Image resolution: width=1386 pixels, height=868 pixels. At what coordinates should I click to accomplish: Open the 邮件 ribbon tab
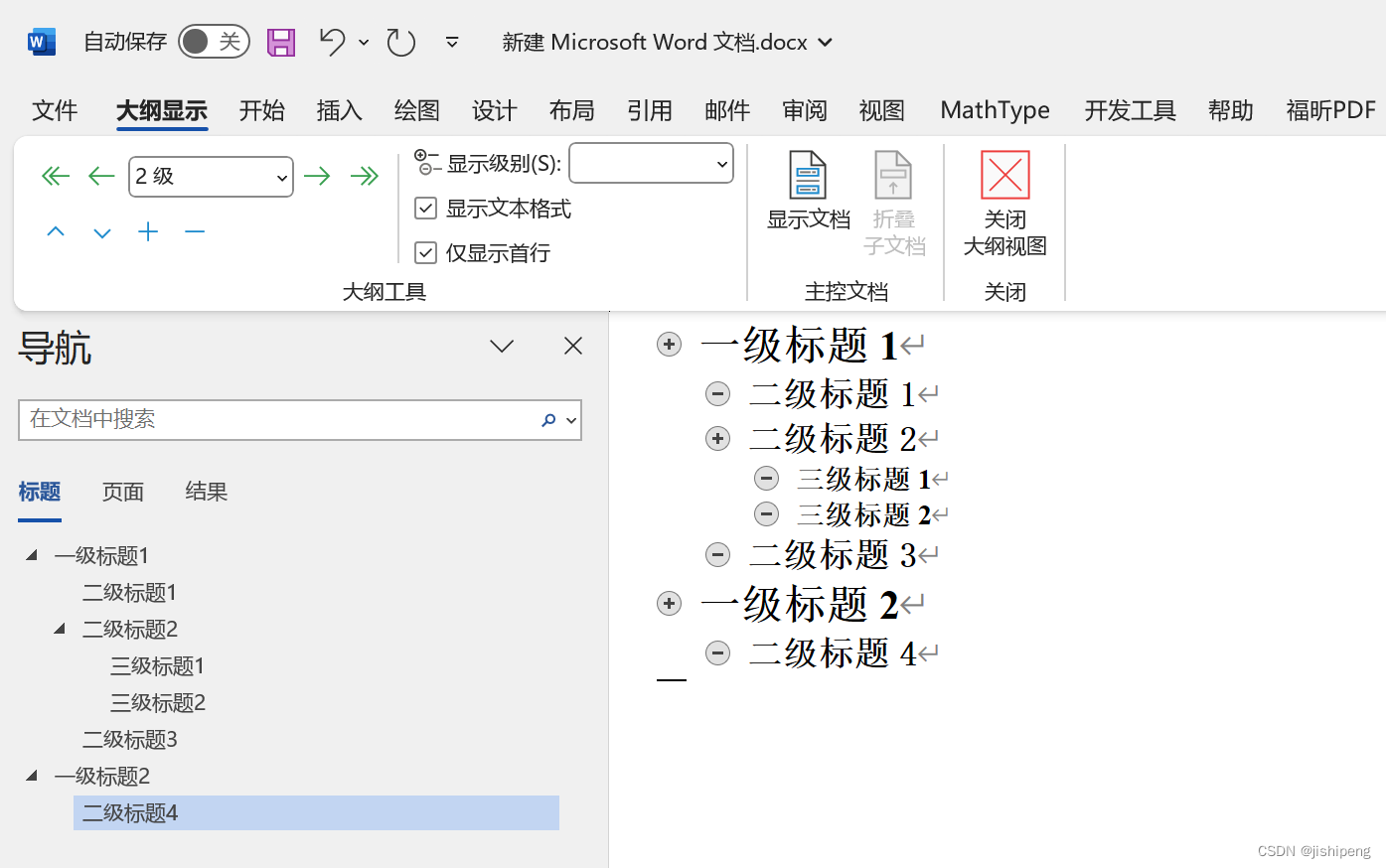click(727, 110)
